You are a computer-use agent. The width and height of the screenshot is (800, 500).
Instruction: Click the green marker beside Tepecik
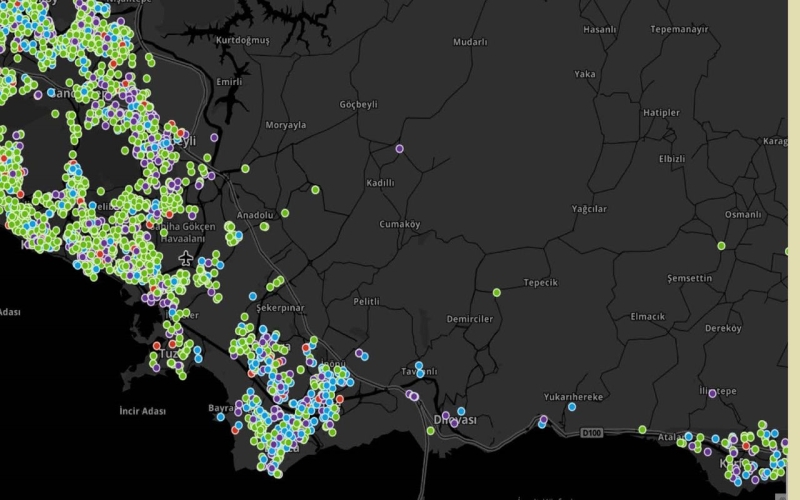point(496,292)
